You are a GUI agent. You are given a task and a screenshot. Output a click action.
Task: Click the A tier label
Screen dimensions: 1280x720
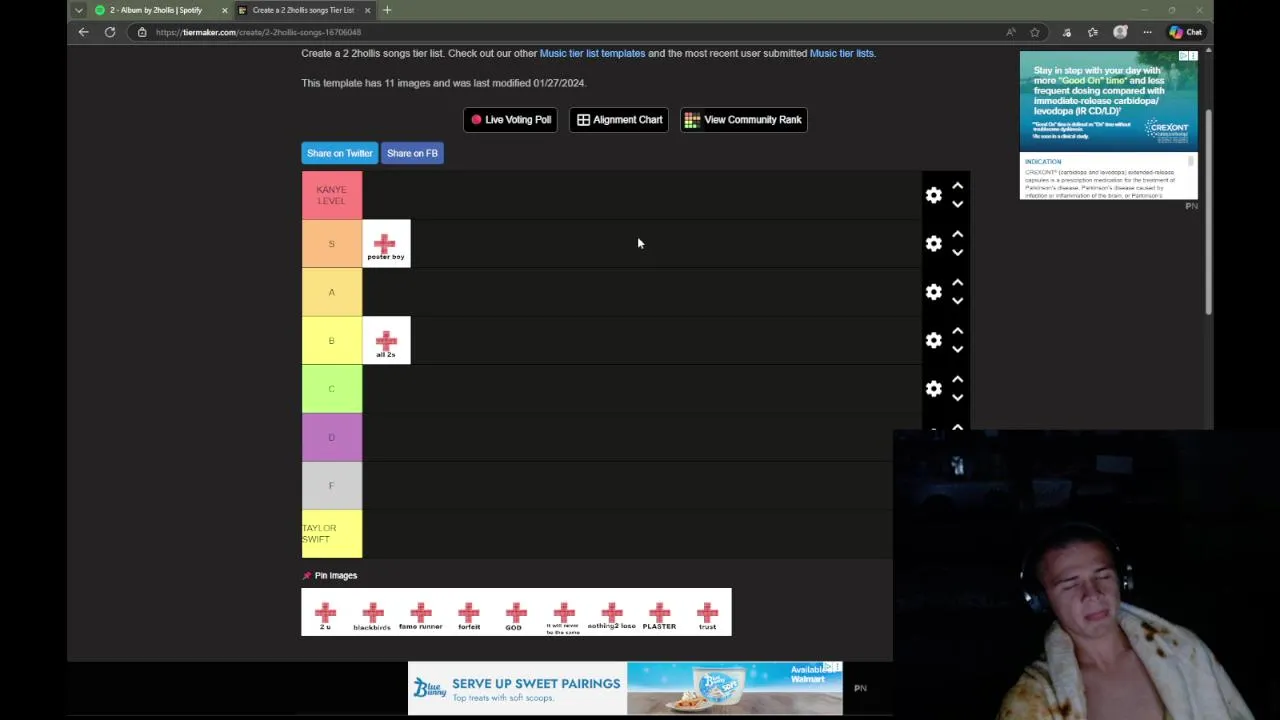click(332, 292)
